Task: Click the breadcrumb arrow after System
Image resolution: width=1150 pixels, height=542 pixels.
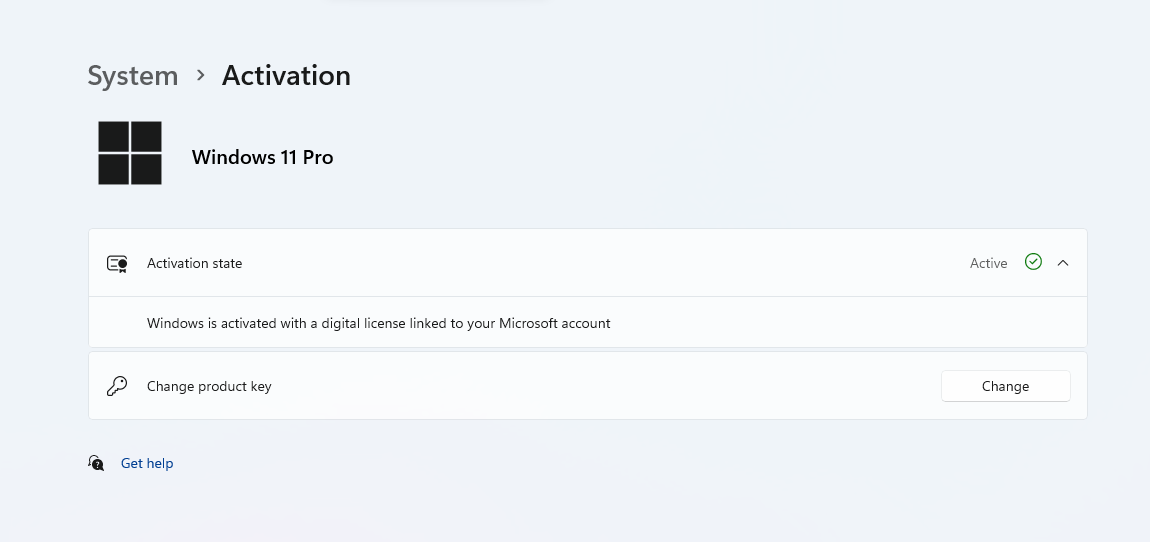Action: [200, 76]
